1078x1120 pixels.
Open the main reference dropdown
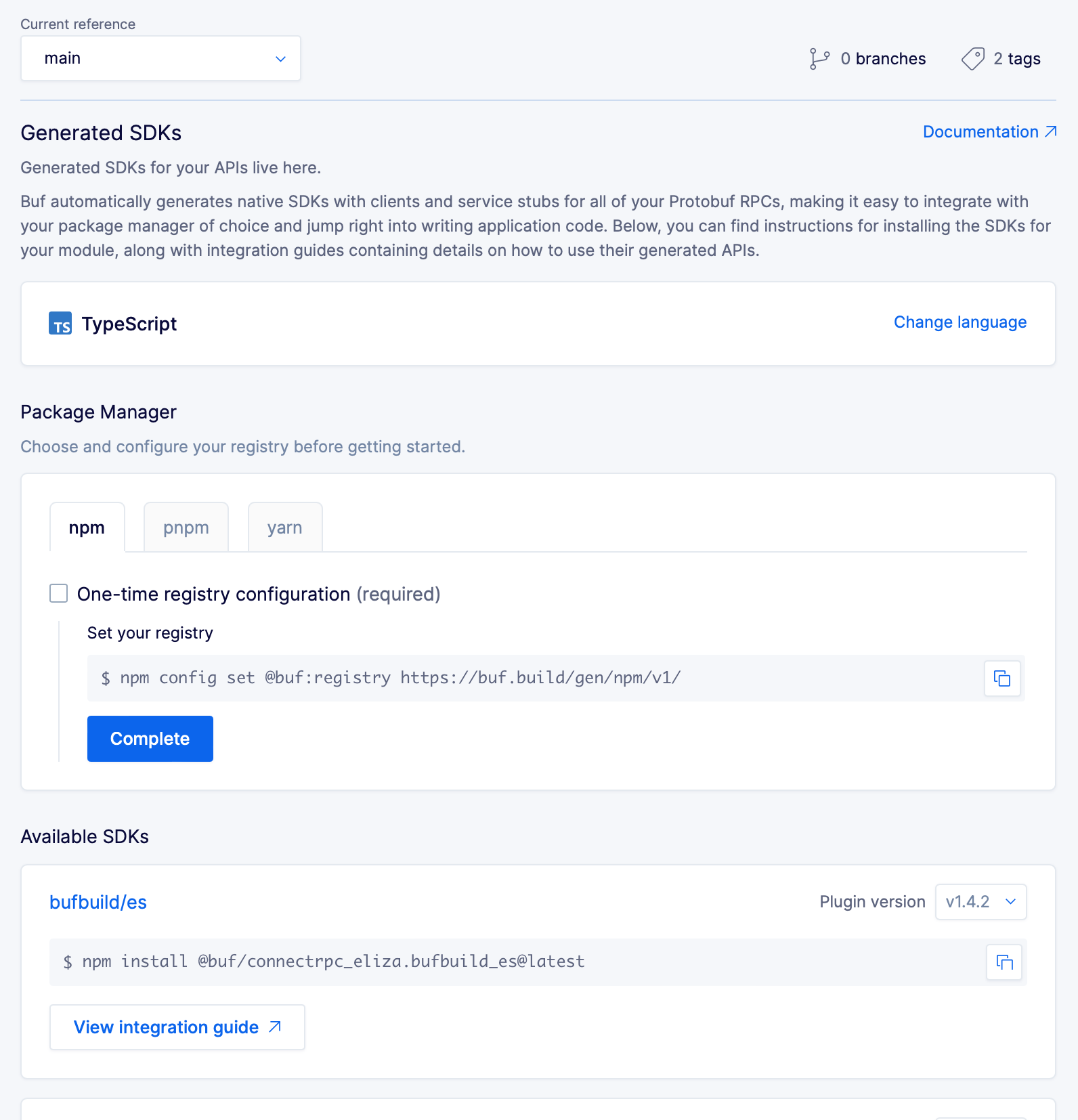coord(160,58)
